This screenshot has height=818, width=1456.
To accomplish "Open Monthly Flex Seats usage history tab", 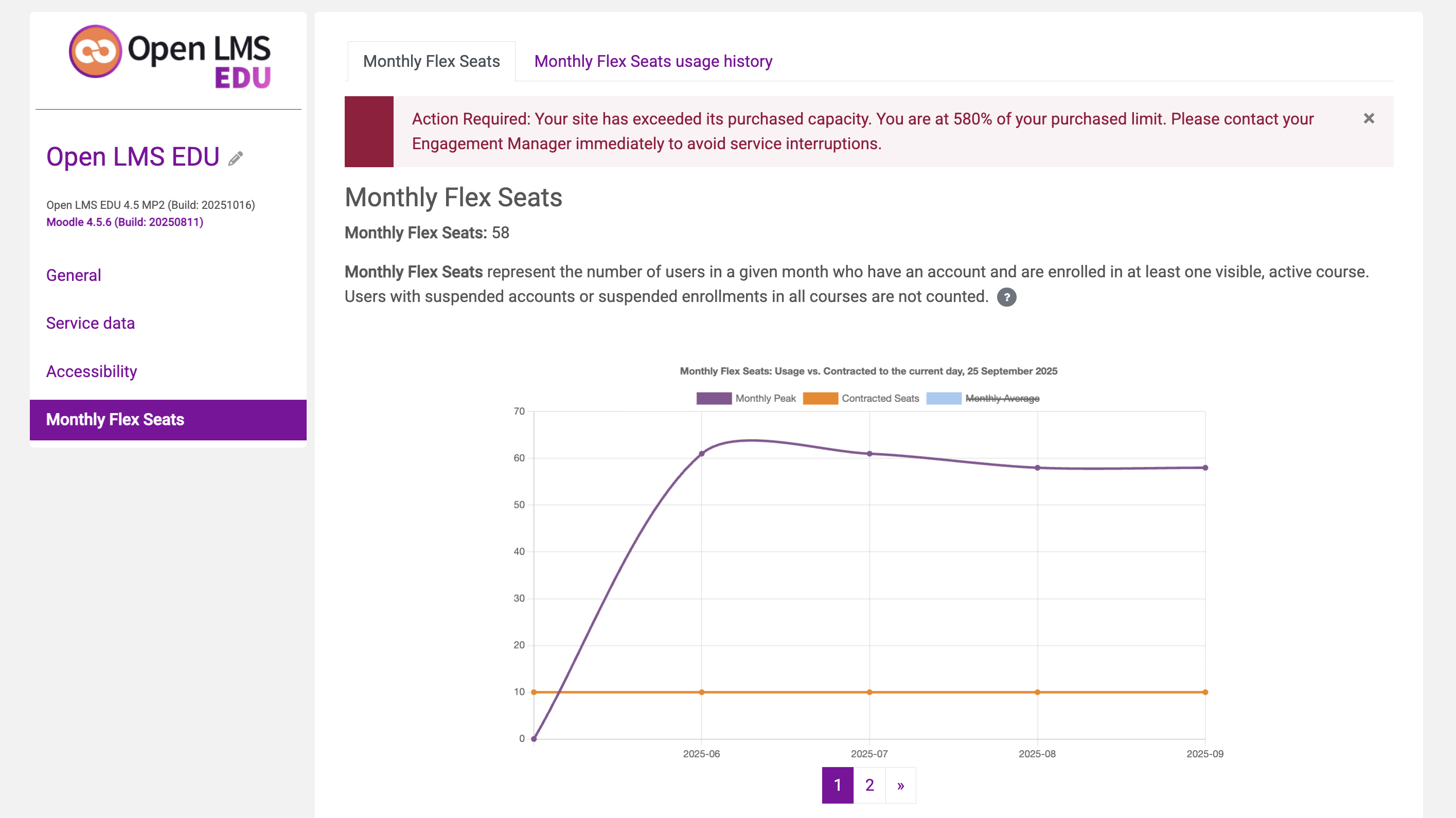I will point(653,61).
